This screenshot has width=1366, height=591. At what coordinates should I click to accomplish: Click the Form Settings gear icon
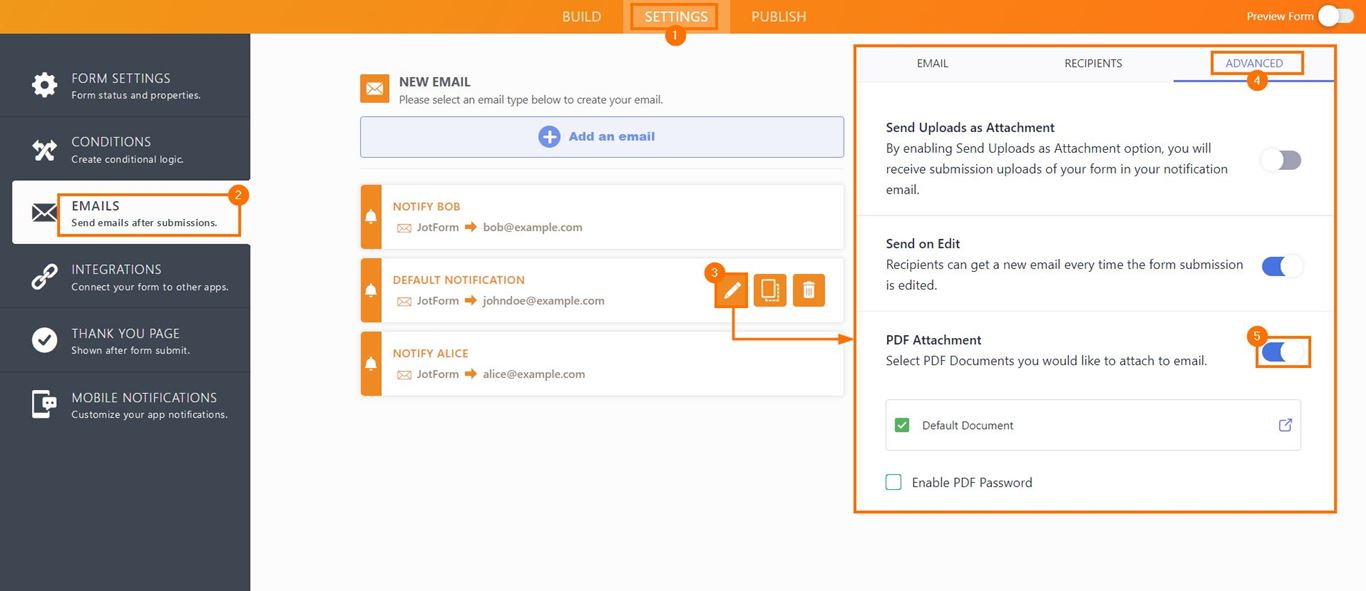pyautogui.click(x=44, y=85)
